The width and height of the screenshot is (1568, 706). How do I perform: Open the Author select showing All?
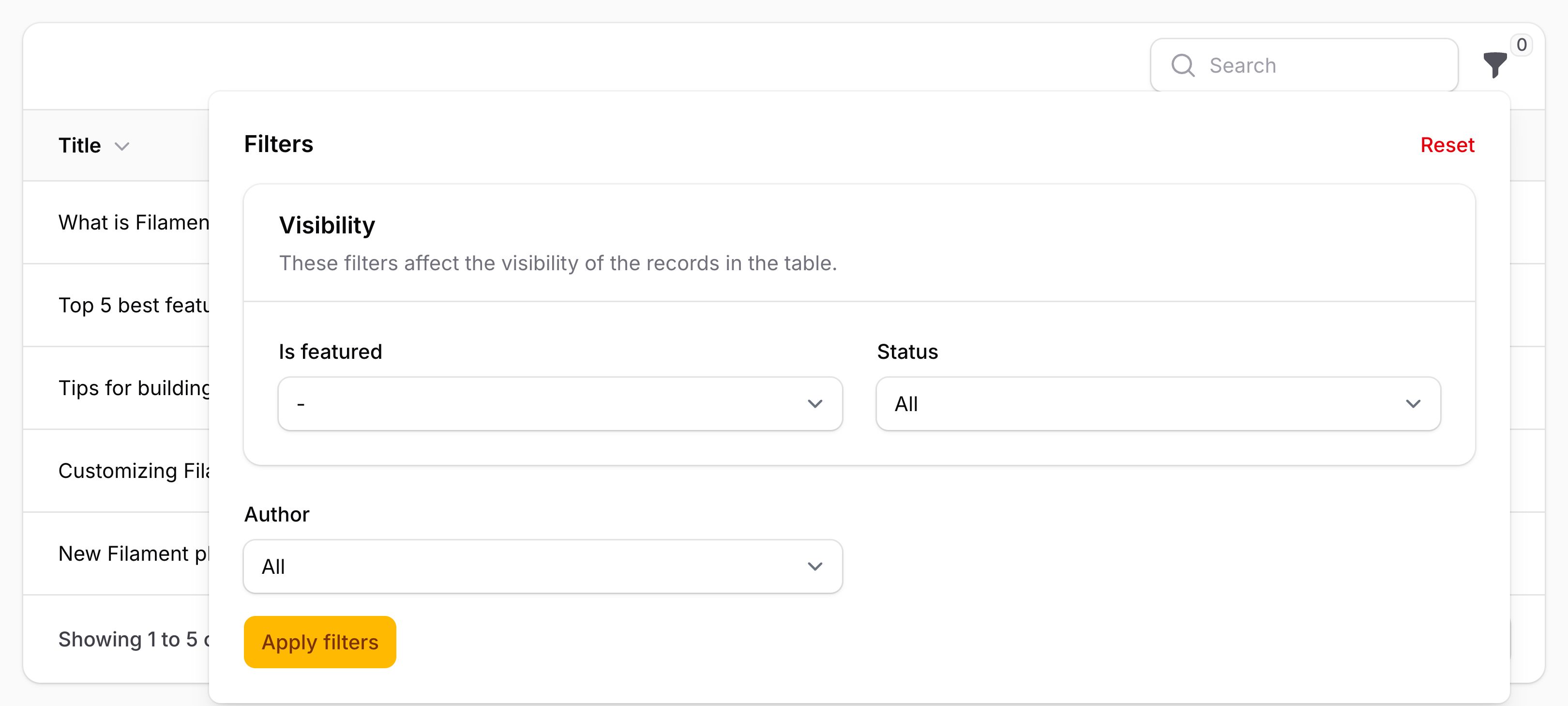pyautogui.click(x=543, y=567)
